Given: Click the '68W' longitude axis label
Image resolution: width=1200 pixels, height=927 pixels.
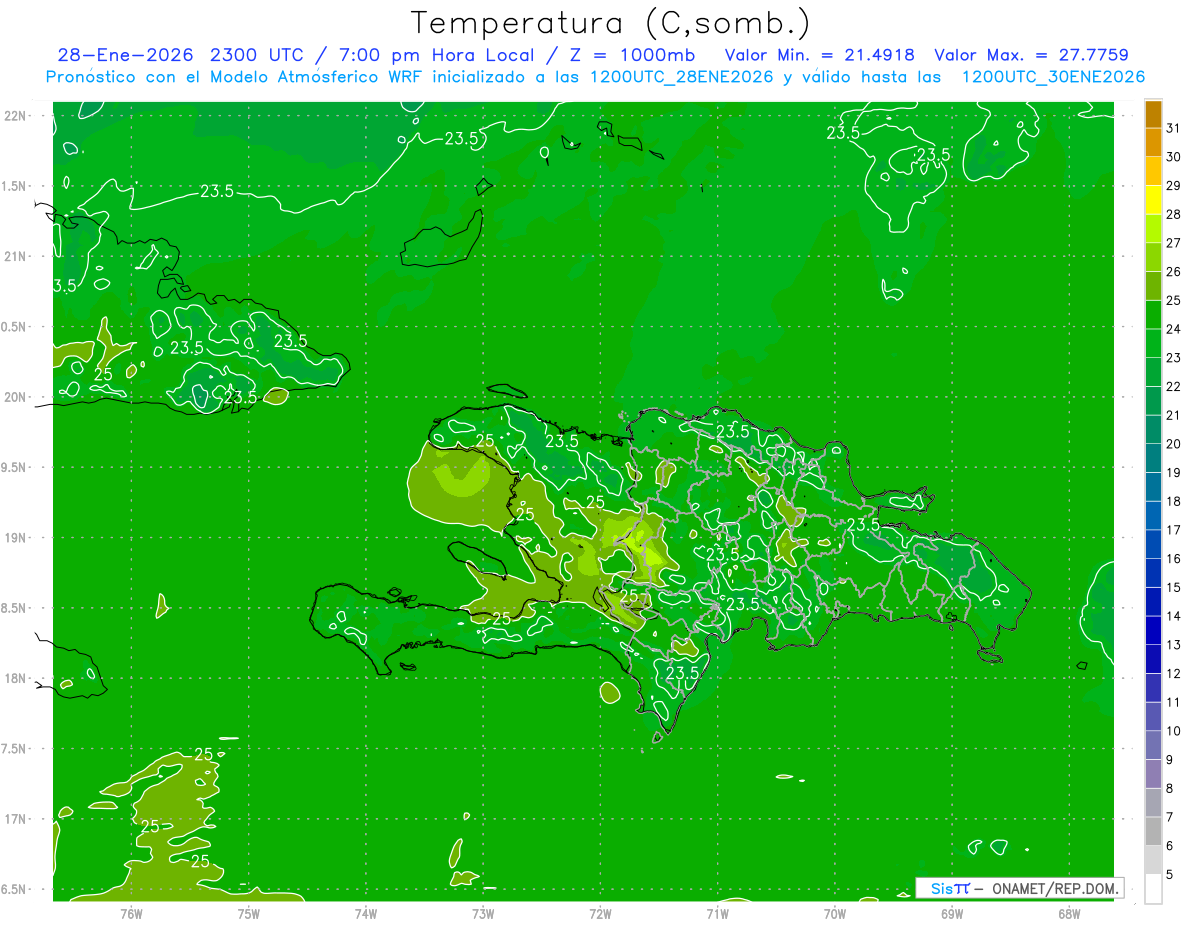Looking at the screenshot, I should point(1069,913).
